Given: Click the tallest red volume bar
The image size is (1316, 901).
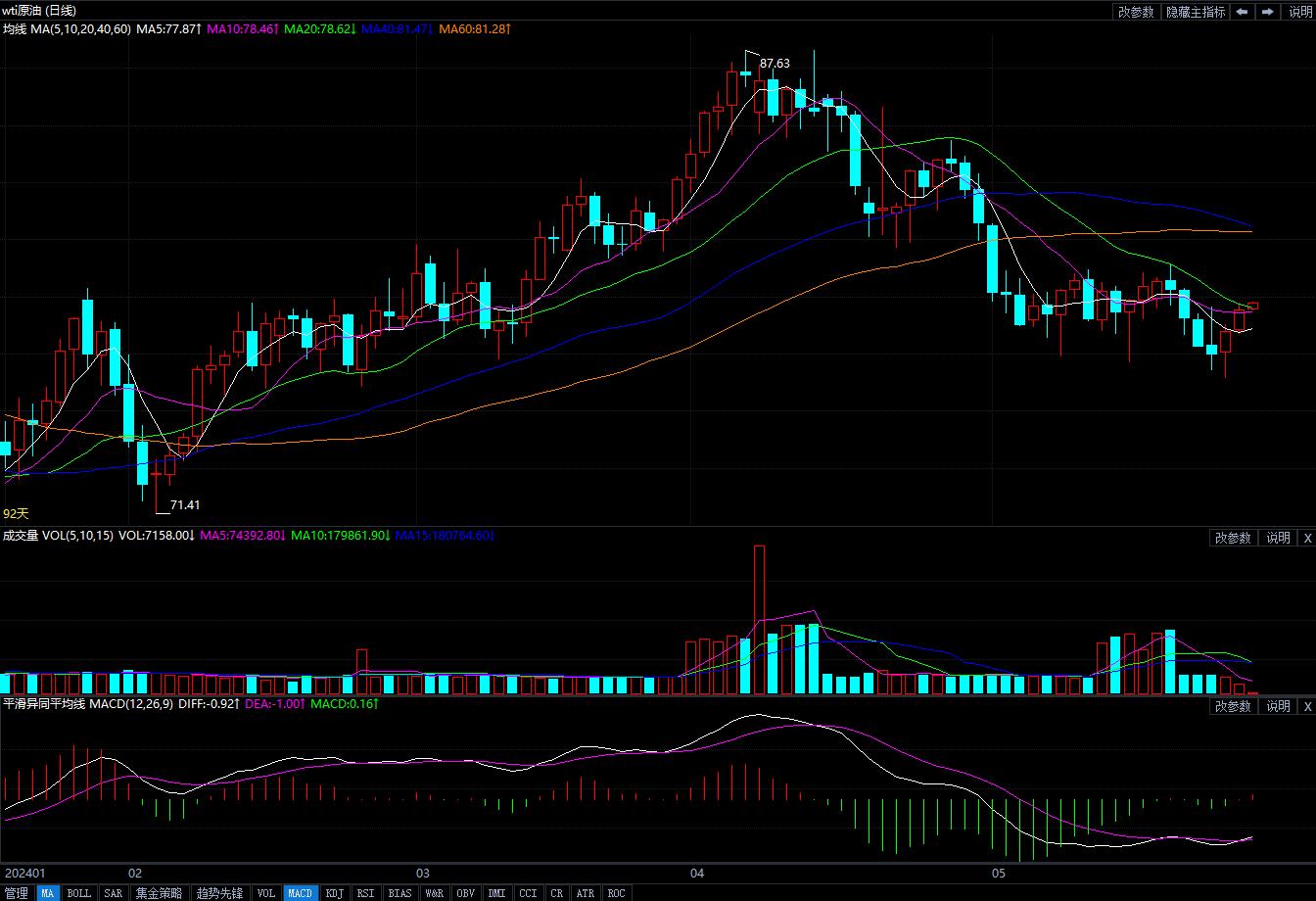Looking at the screenshot, I should click(759, 619).
